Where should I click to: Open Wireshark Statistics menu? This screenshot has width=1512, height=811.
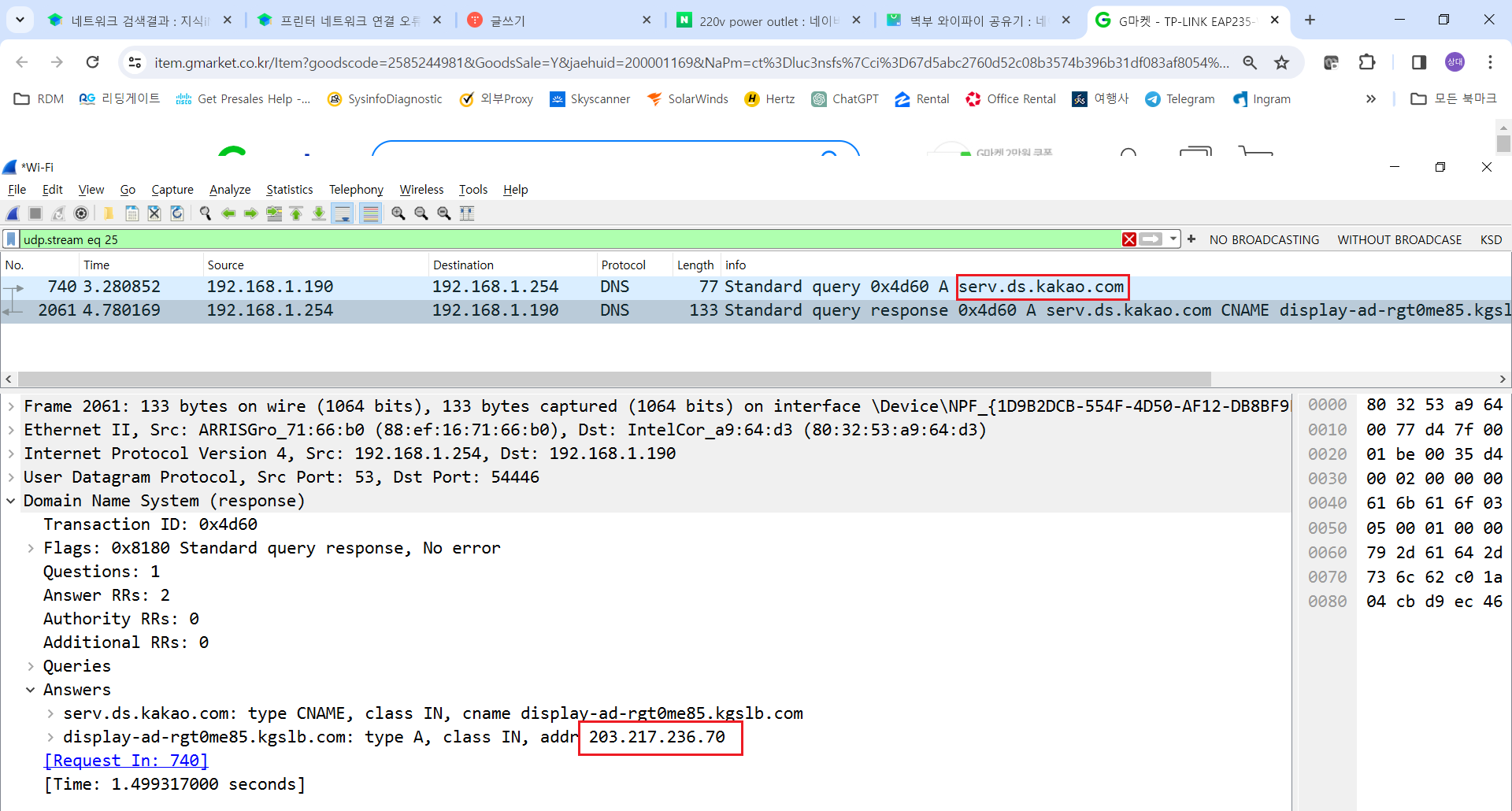290,190
